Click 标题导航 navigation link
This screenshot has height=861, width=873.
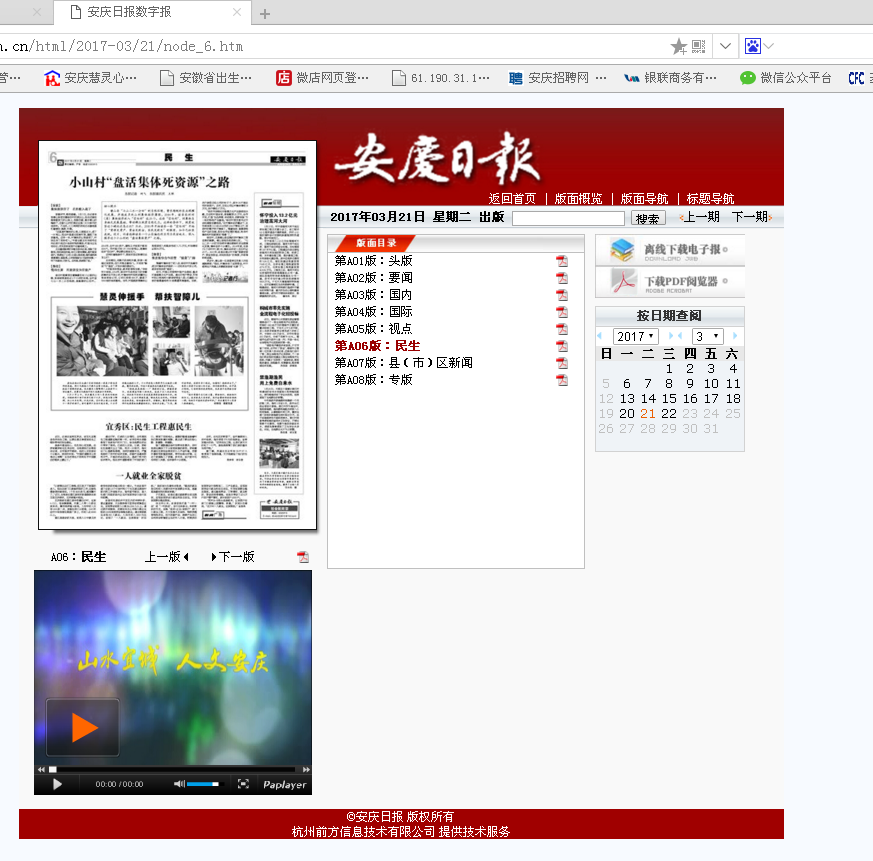710,199
